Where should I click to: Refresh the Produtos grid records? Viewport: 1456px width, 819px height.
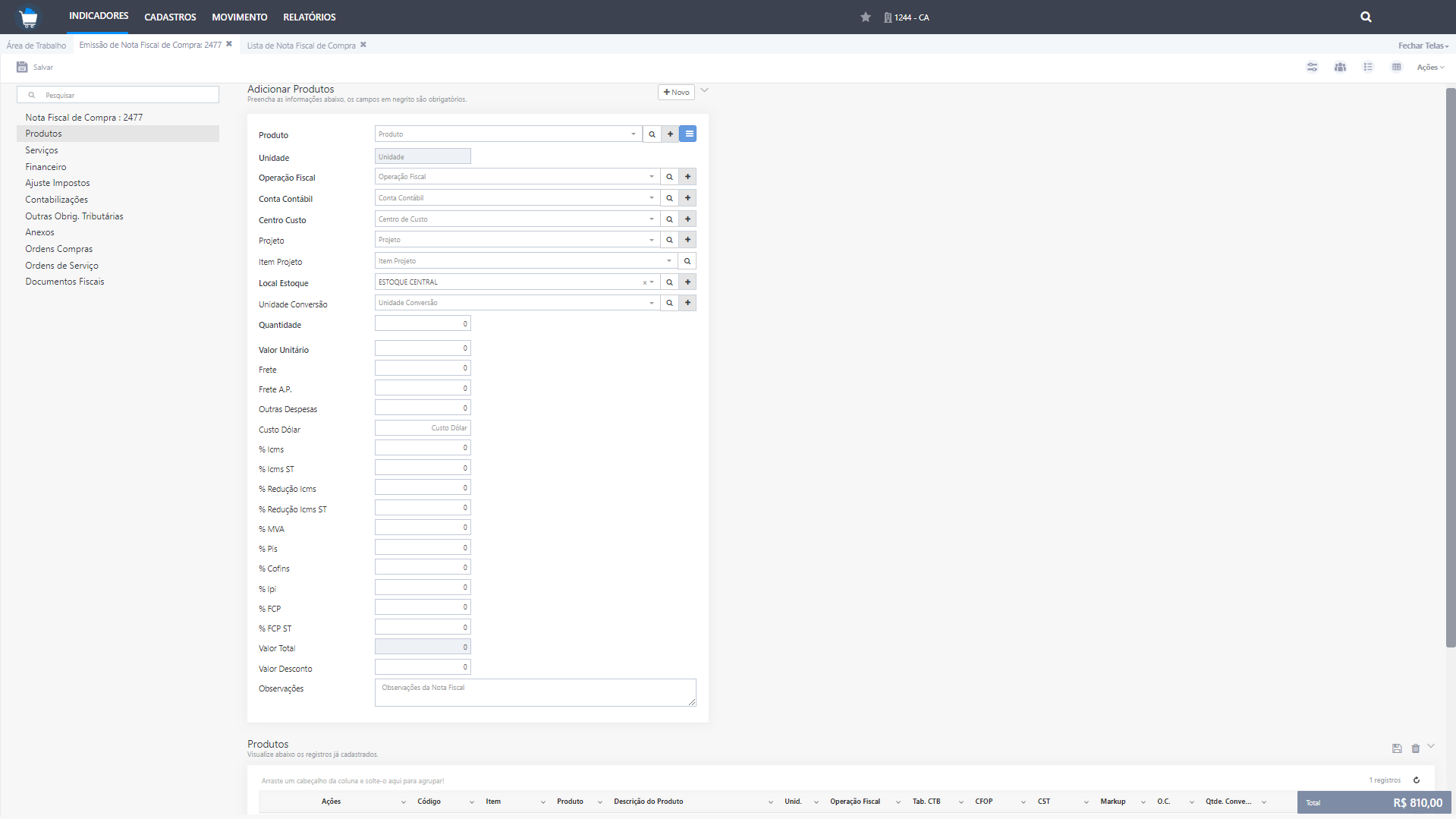pos(1416,780)
